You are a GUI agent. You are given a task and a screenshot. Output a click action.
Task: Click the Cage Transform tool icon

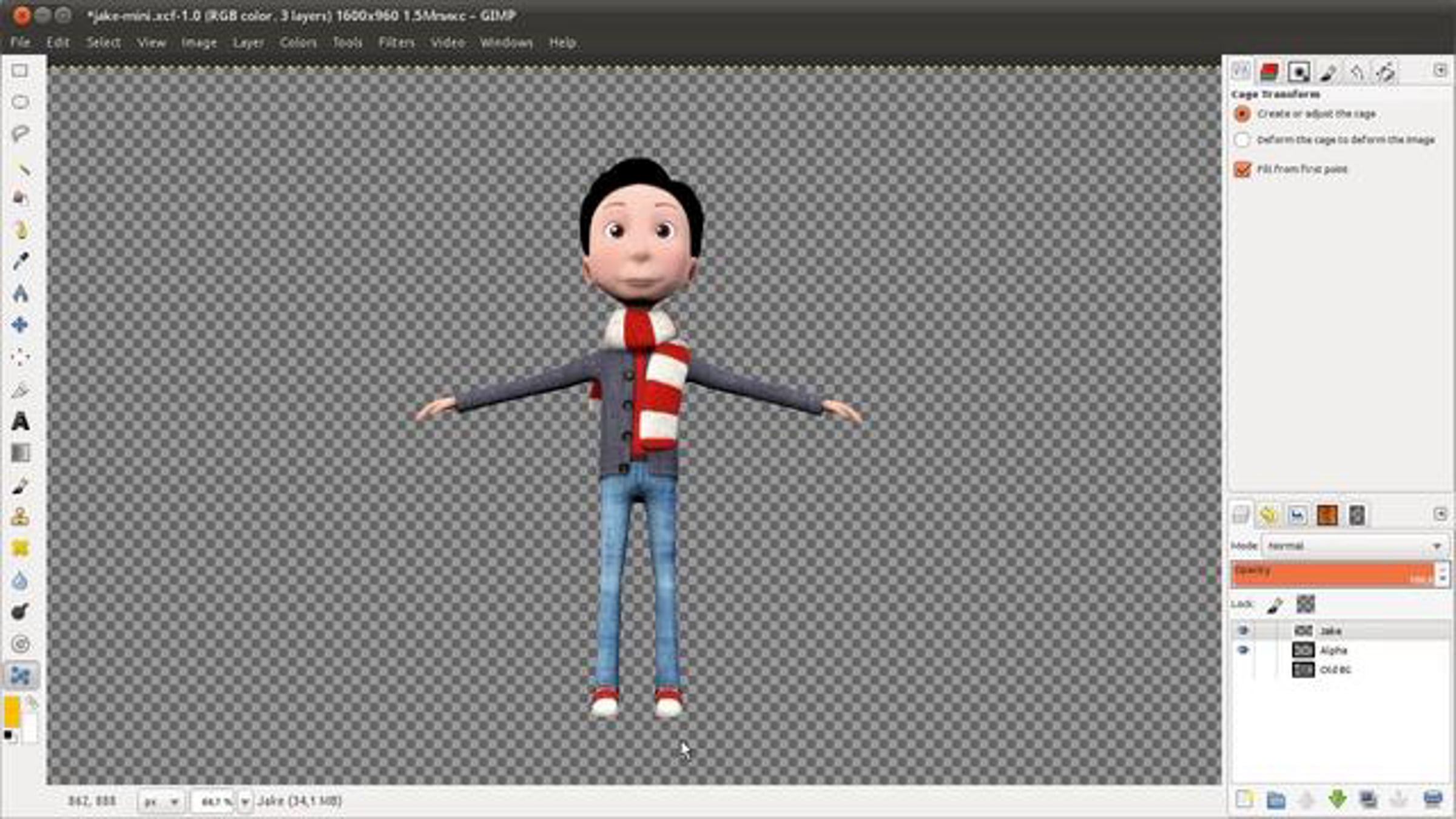[20, 675]
